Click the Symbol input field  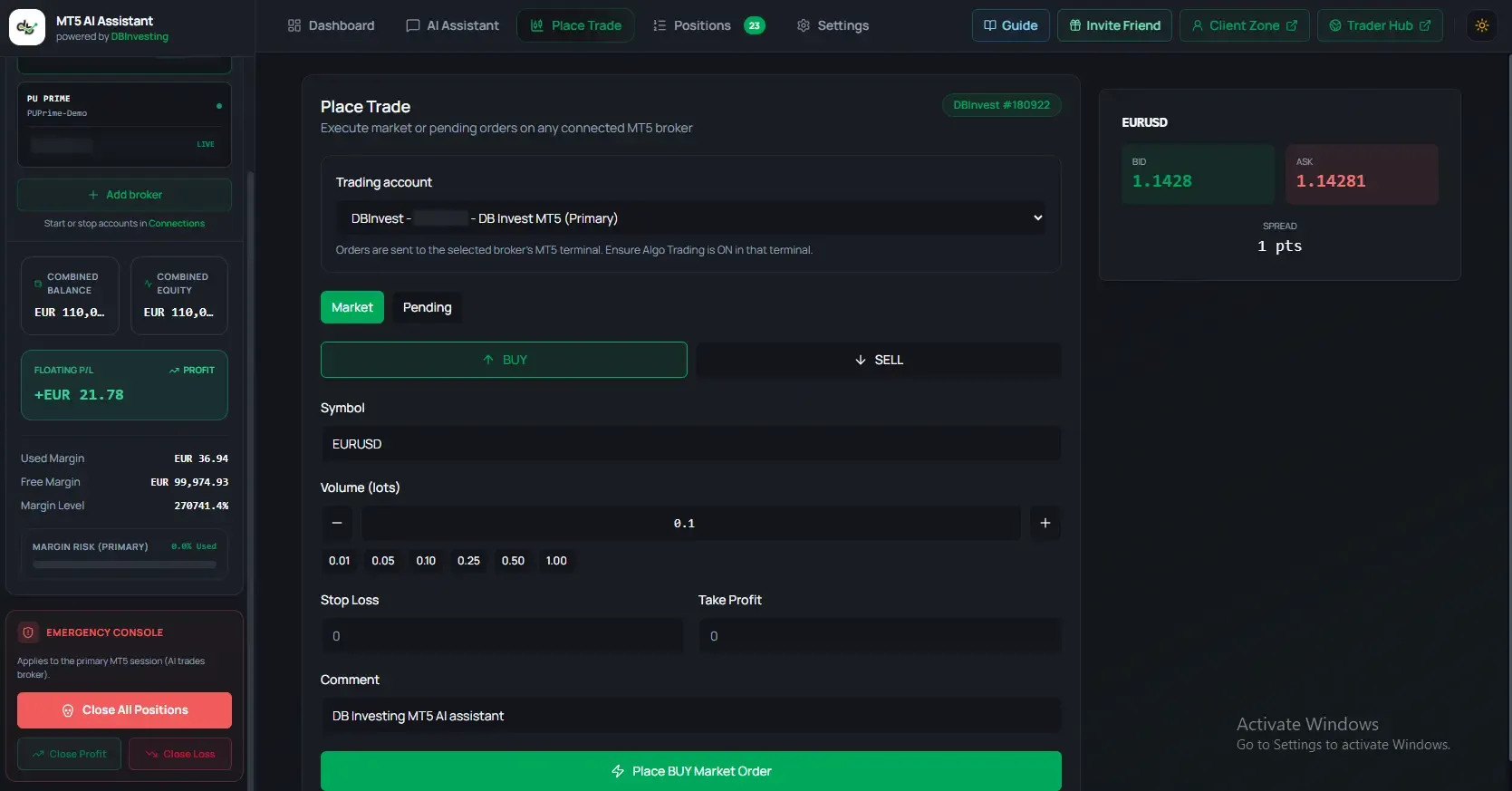(x=690, y=444)
